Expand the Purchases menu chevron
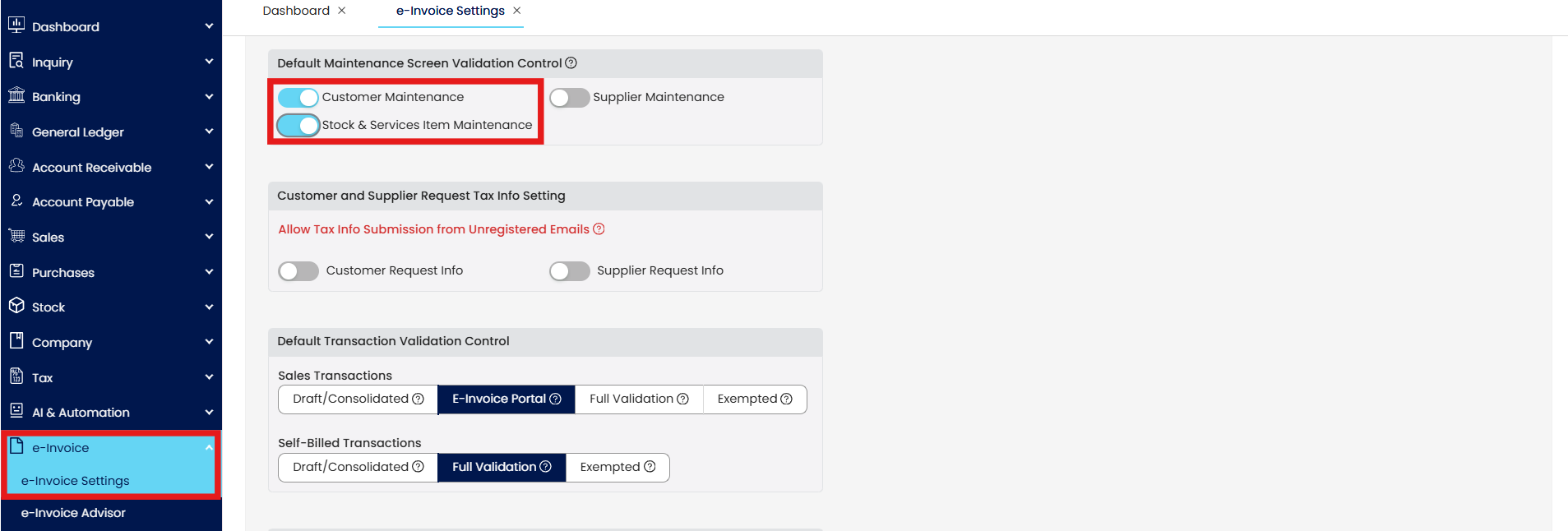 coord(209,272)
